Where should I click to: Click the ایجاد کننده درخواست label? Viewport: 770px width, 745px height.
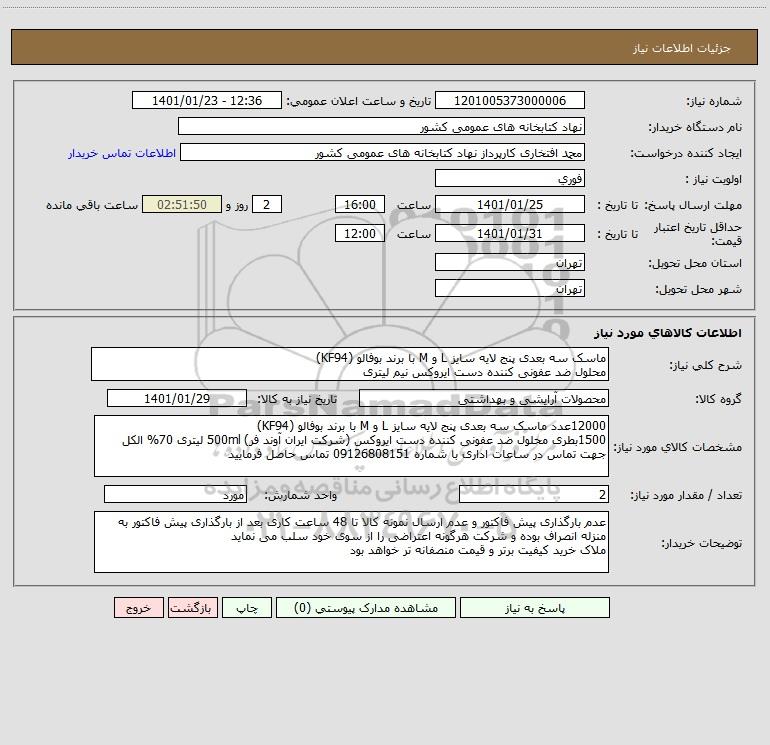686,153
